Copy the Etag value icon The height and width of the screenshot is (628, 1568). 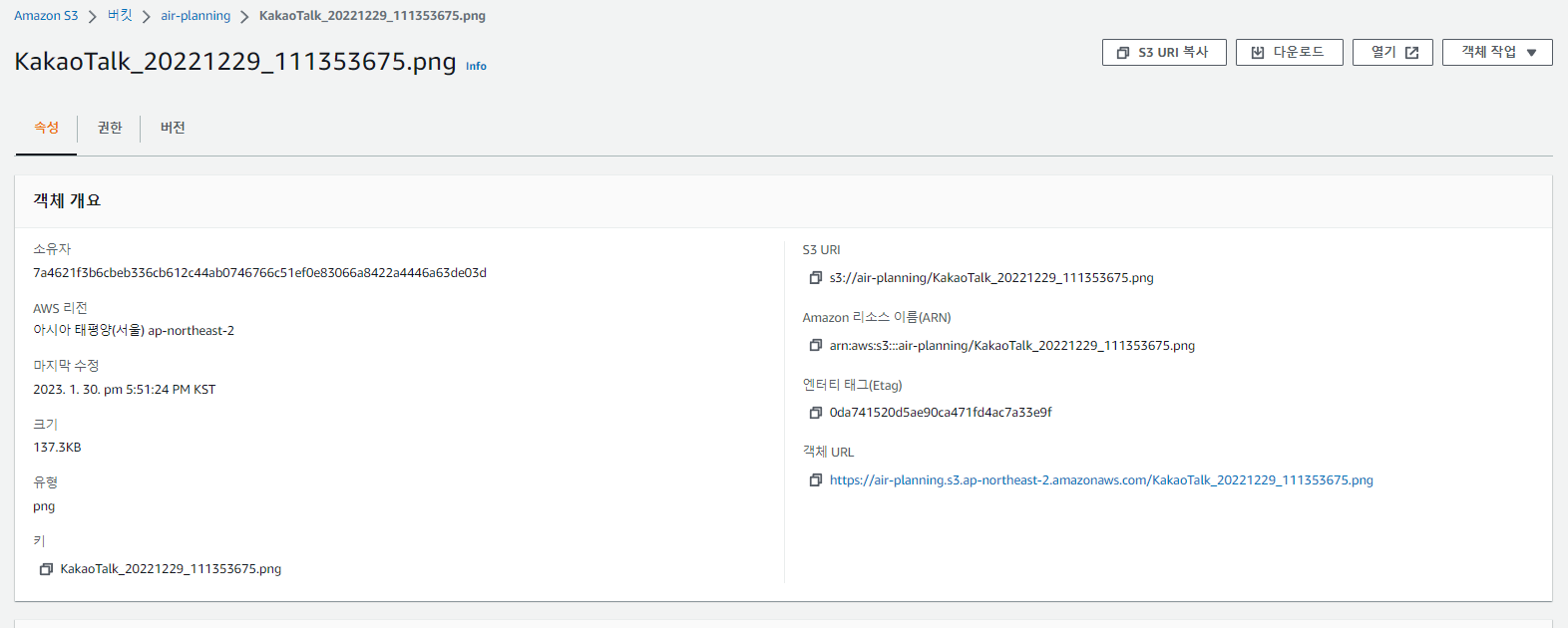tap(815, 413)
